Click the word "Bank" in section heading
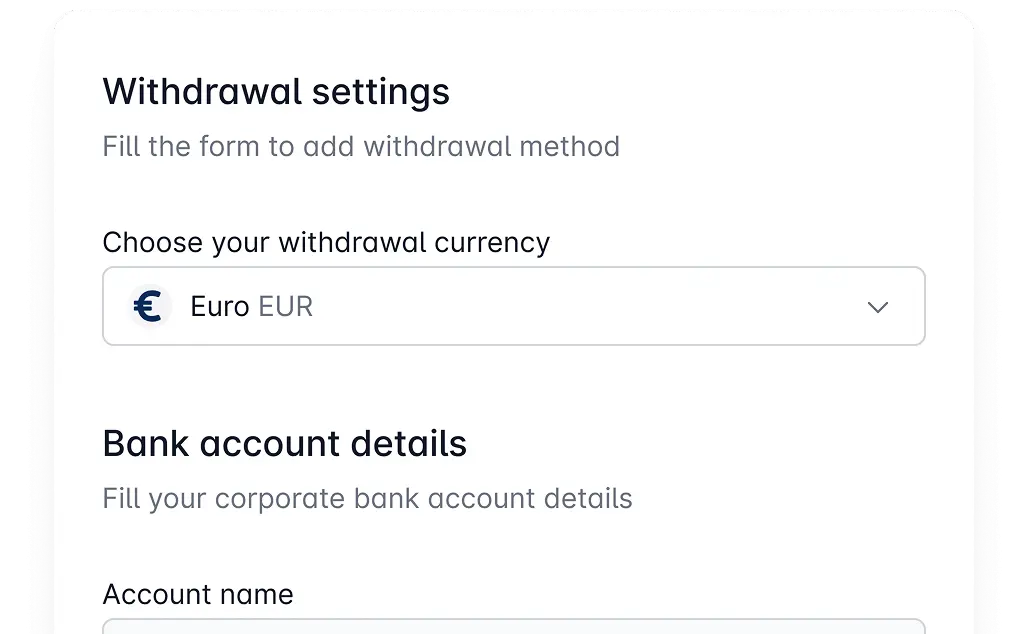 (146, 444)
